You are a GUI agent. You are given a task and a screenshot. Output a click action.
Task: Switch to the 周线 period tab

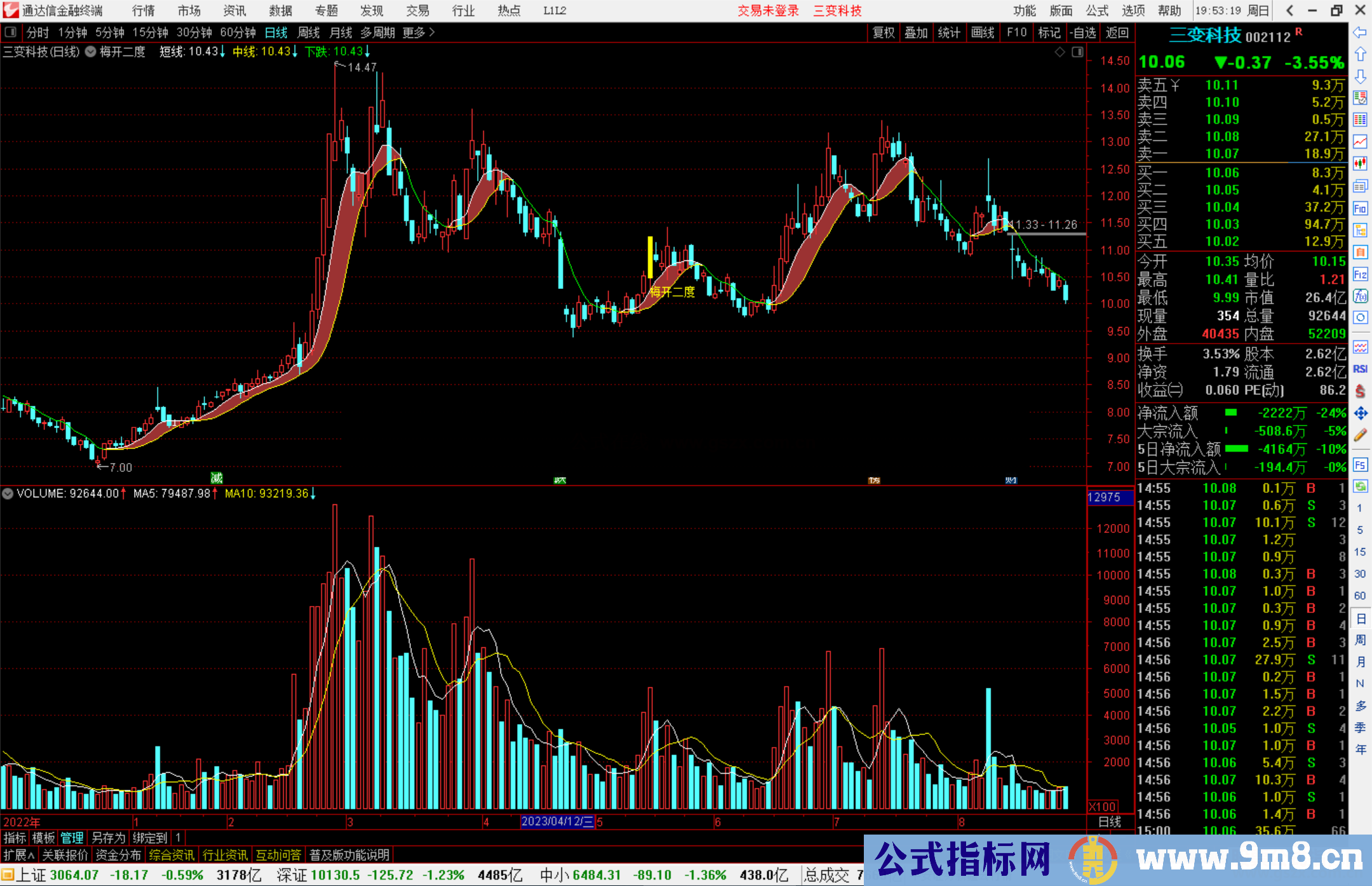pyautogui.click(x=309, y=32)
